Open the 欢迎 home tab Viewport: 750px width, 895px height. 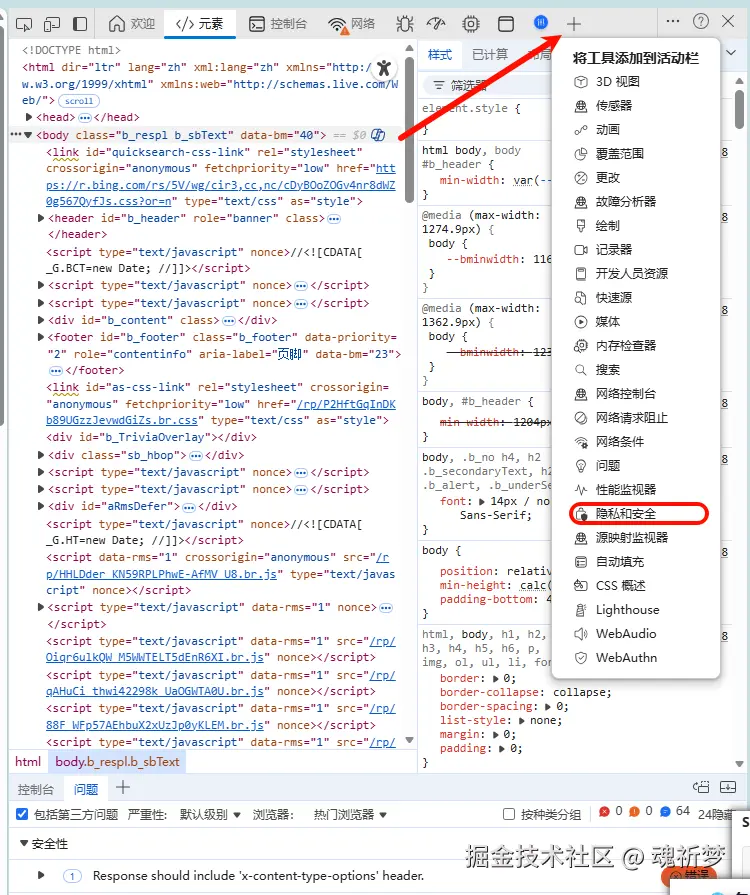point(132,24)
